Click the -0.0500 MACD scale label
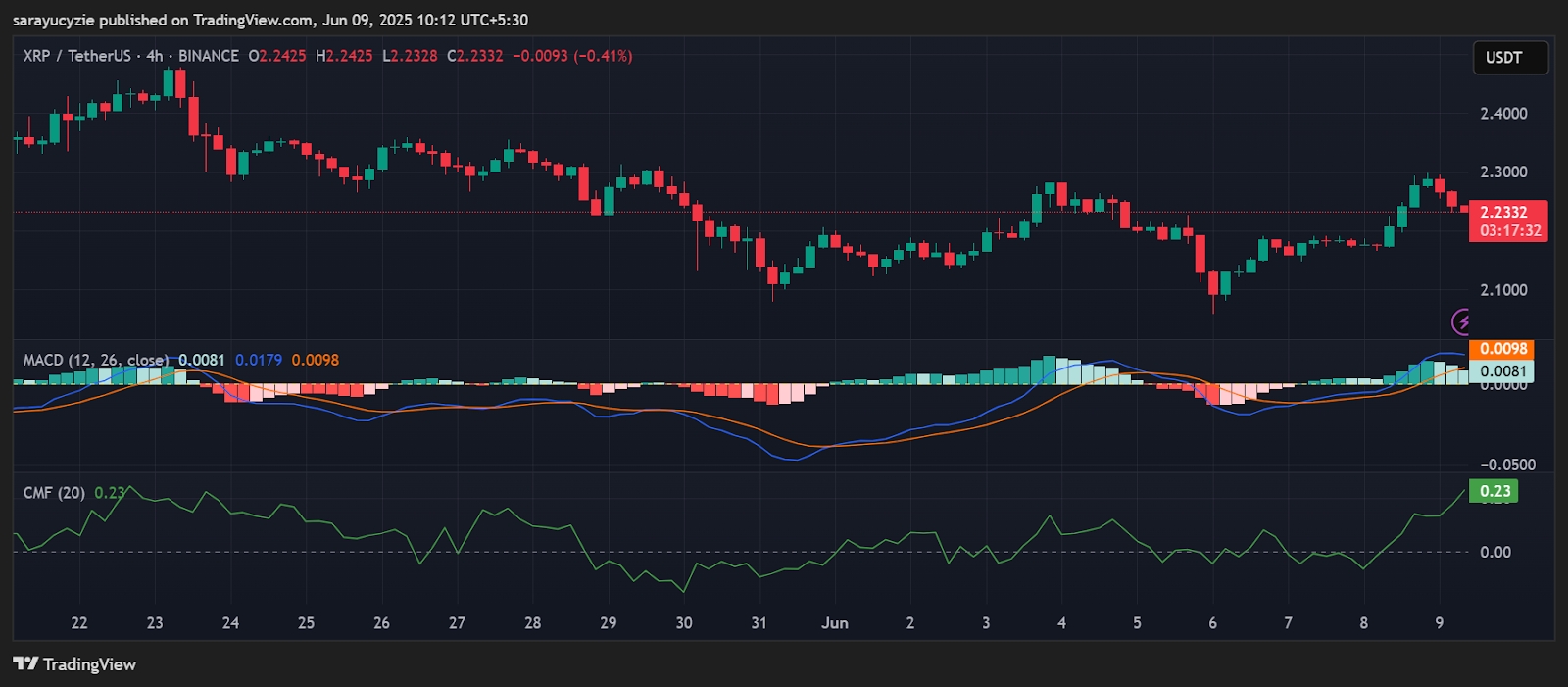1568x687 pixels. click(1507, 465)
